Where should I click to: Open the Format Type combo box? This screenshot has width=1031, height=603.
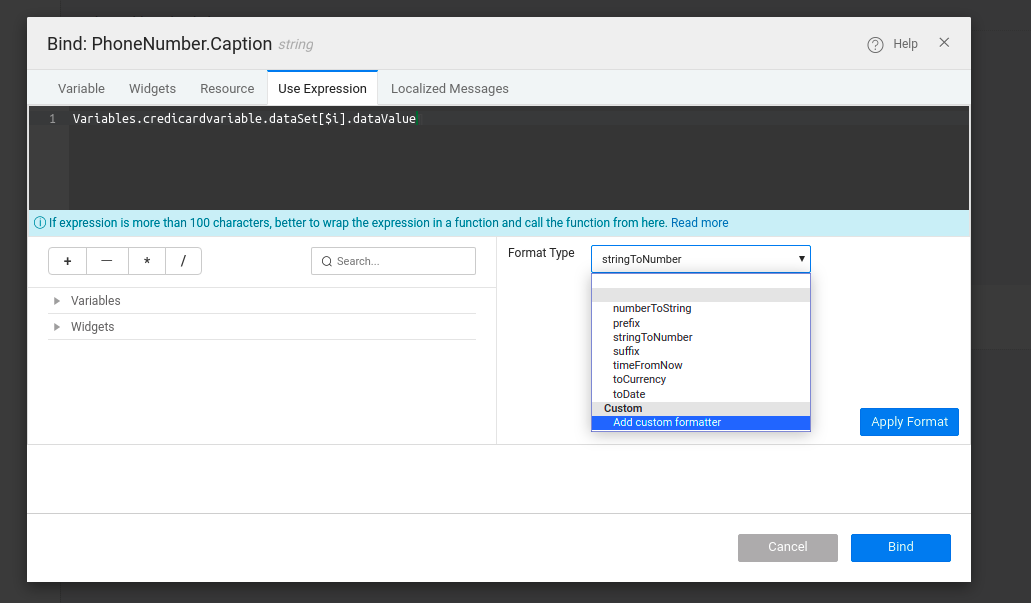coord(700,258)
